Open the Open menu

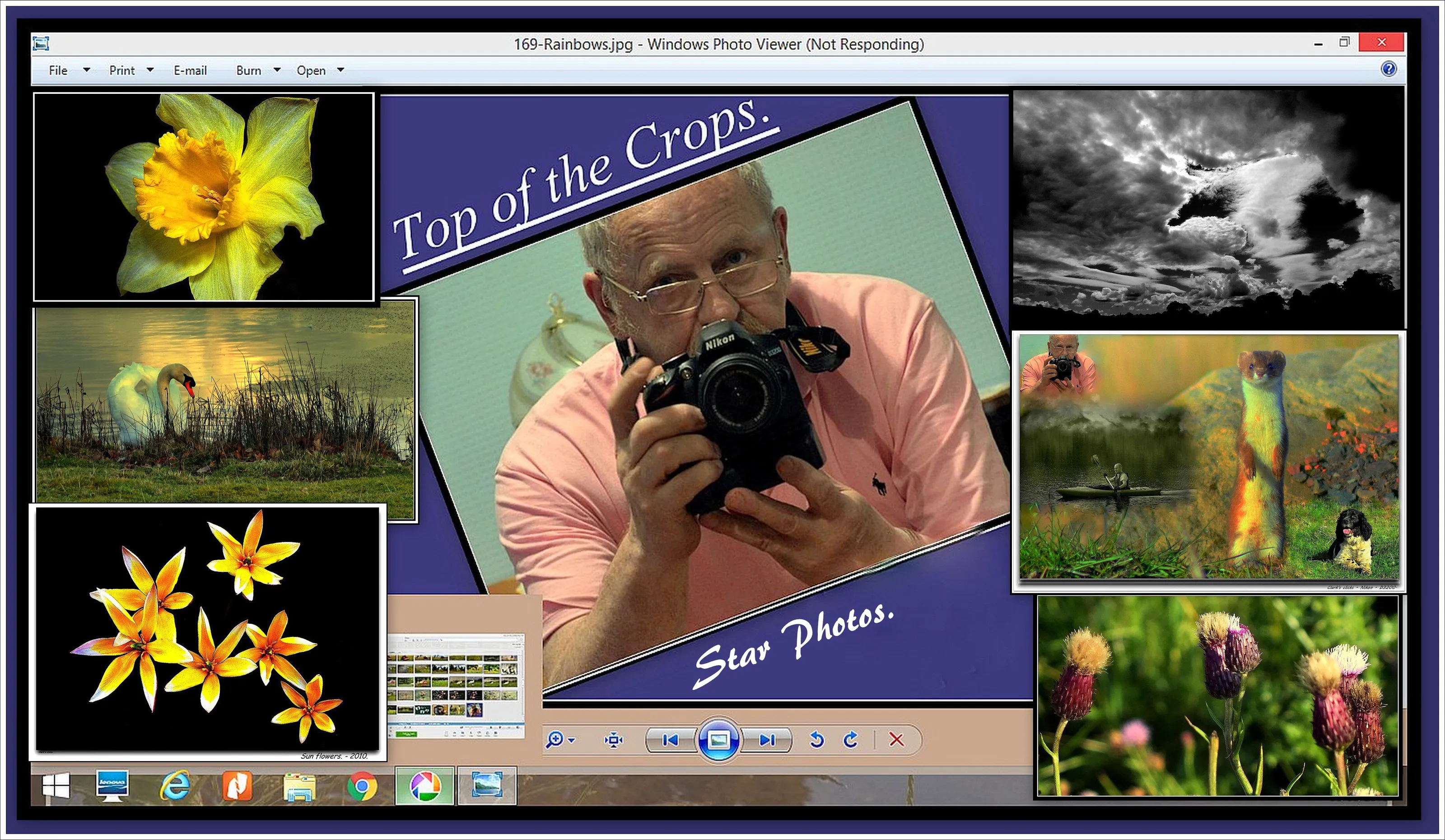click(x=311, y=70)
